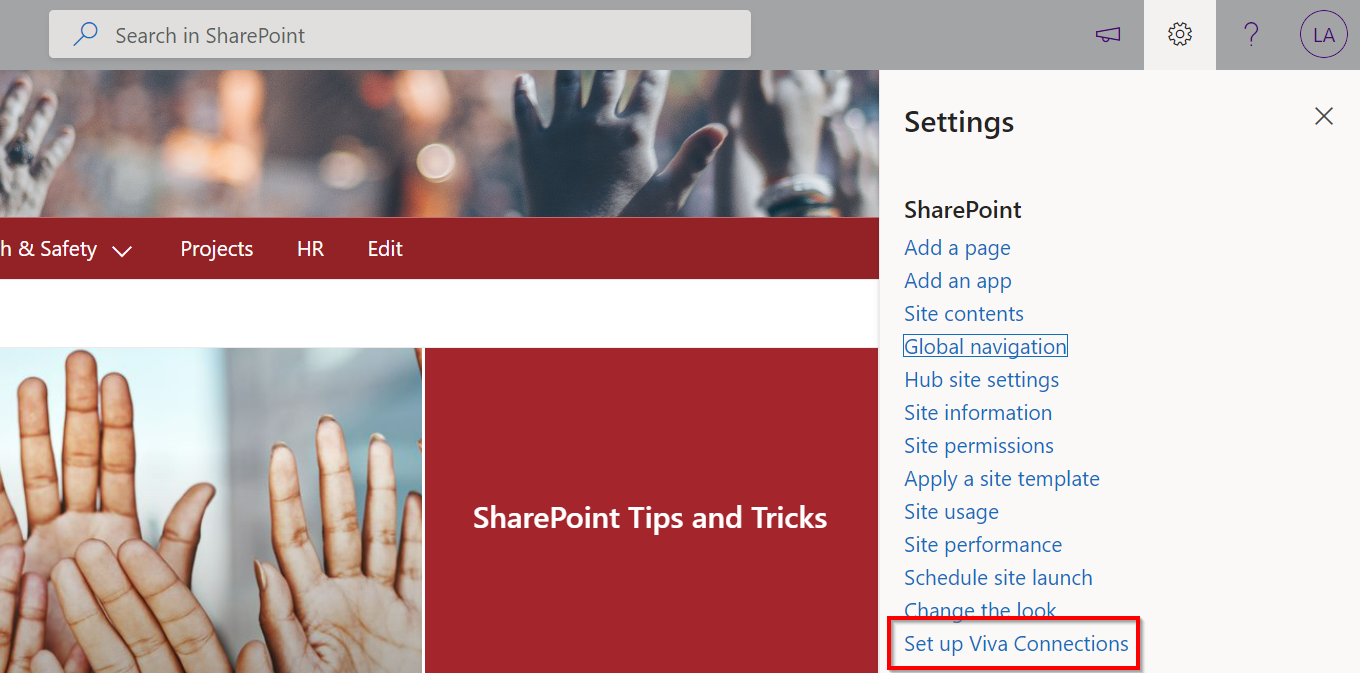
Task: Open Schedule site launch
Action: (x=998, y=578)
